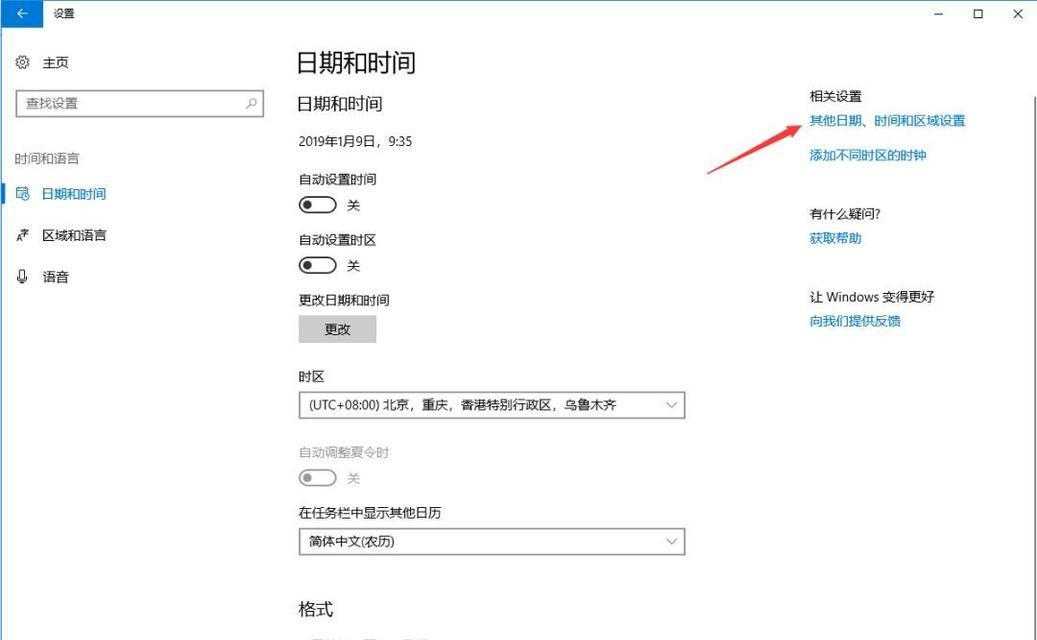
Task: Select the Region and language icon
Action: click(x=22, y=235)
